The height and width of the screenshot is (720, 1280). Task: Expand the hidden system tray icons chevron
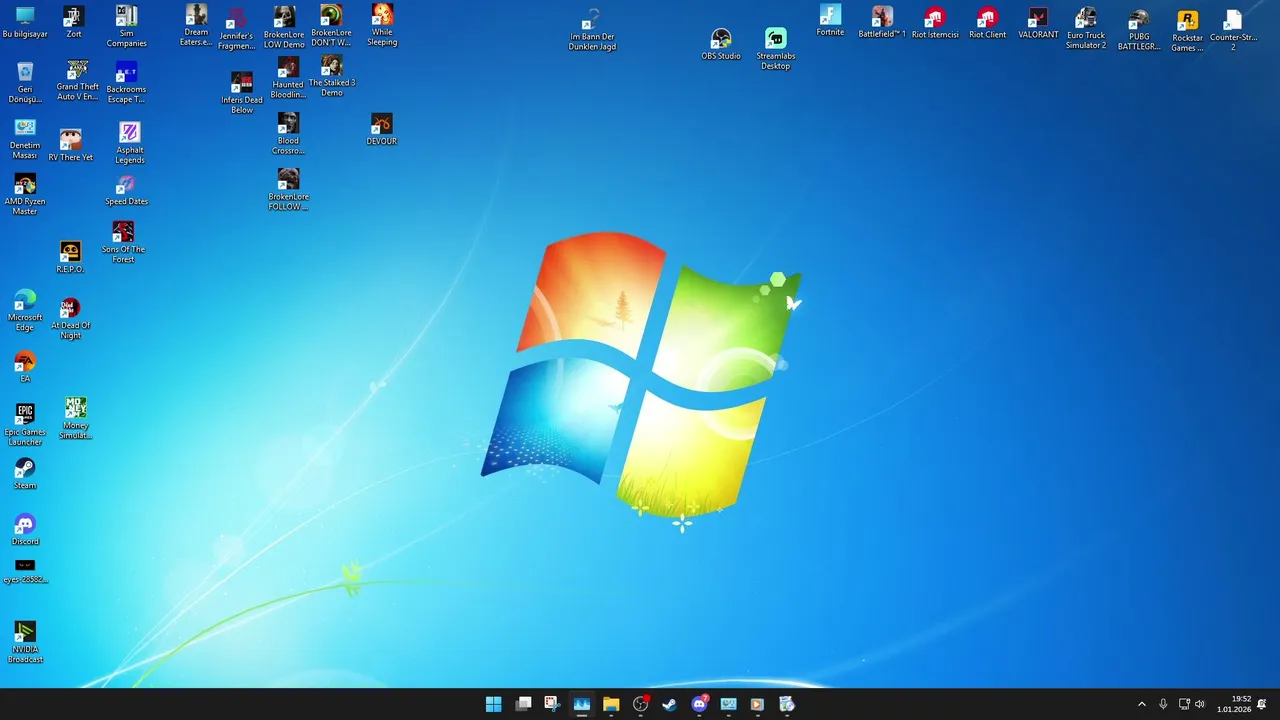tap(1142, 704)
